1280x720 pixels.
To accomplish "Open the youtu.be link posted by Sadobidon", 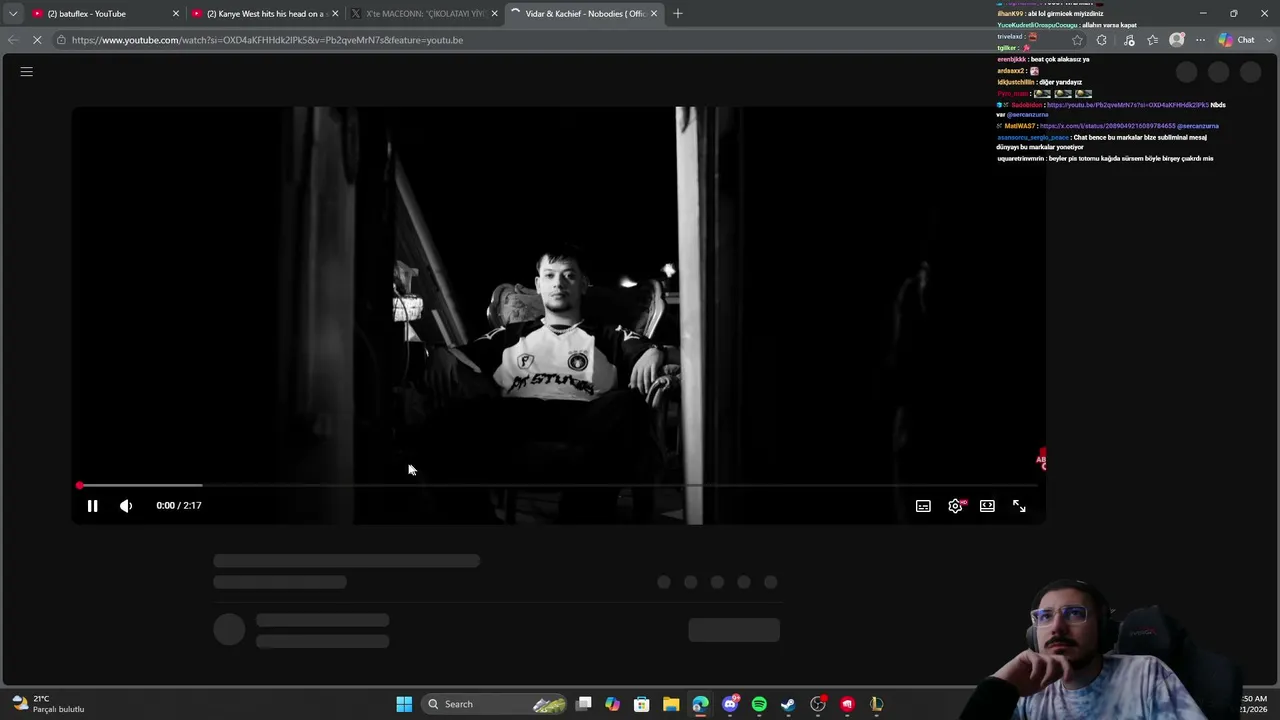I will (1128, 105).
